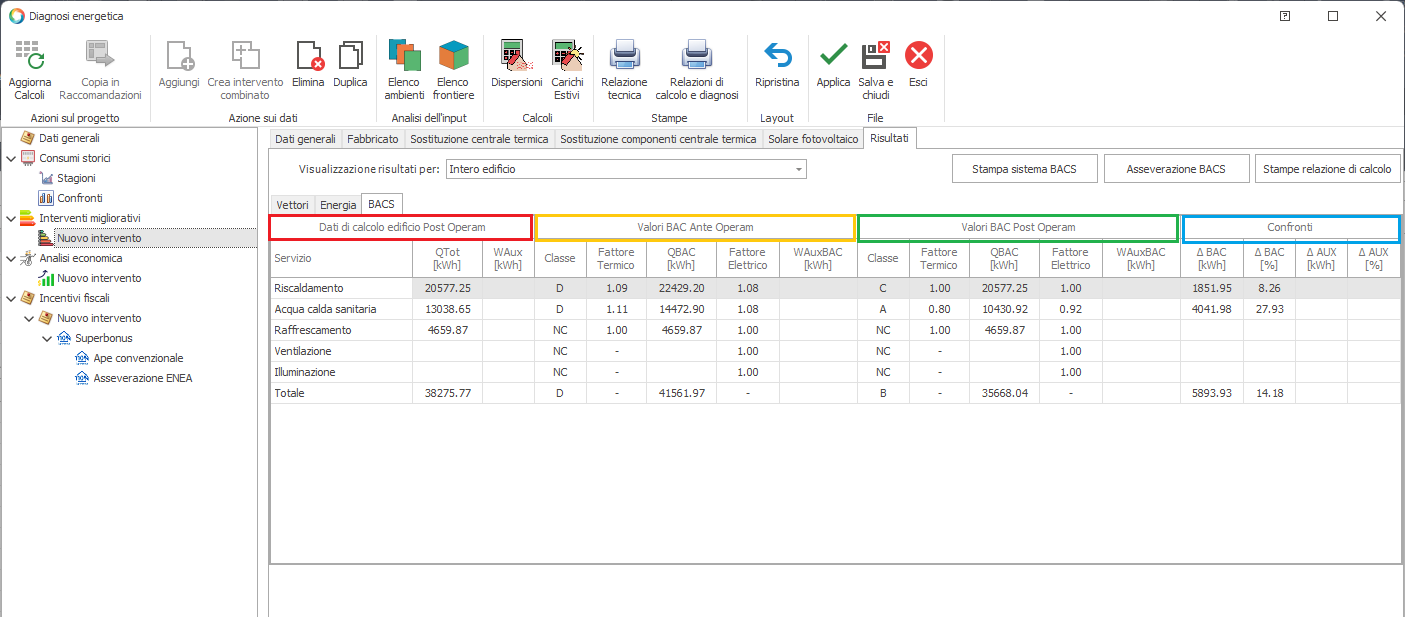
Task: Print the Relazione tecnica report
Action: coord(624,57)
